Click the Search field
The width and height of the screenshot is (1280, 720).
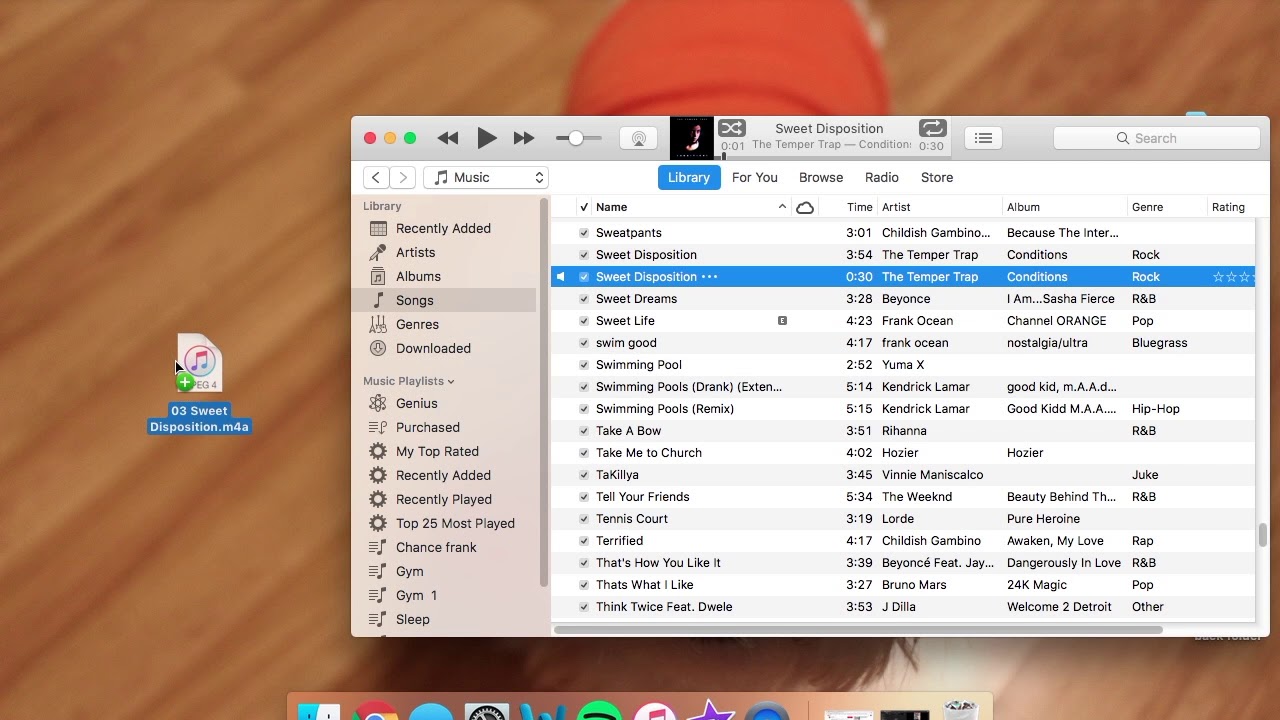pos(1157,138)
